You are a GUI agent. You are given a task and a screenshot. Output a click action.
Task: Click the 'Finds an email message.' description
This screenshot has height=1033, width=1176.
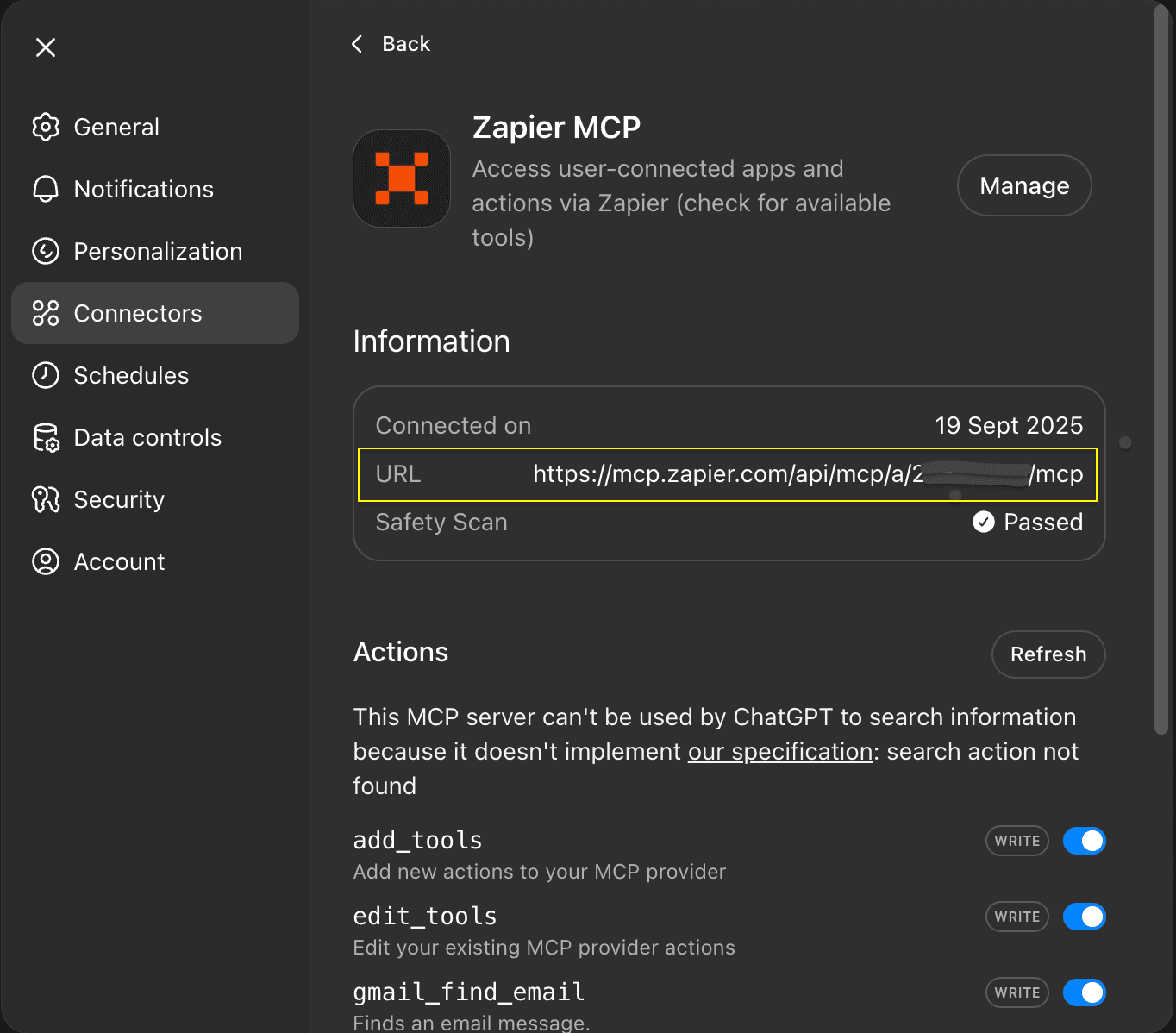point(472,1024)
